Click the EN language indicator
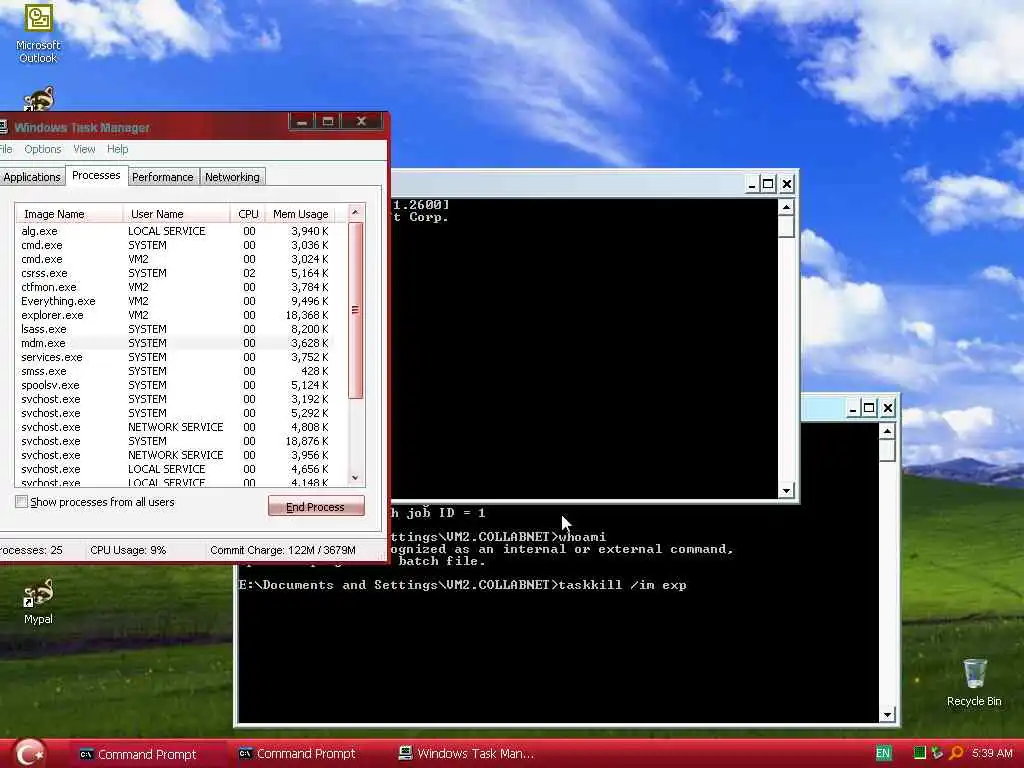 [x=883, y=754]
